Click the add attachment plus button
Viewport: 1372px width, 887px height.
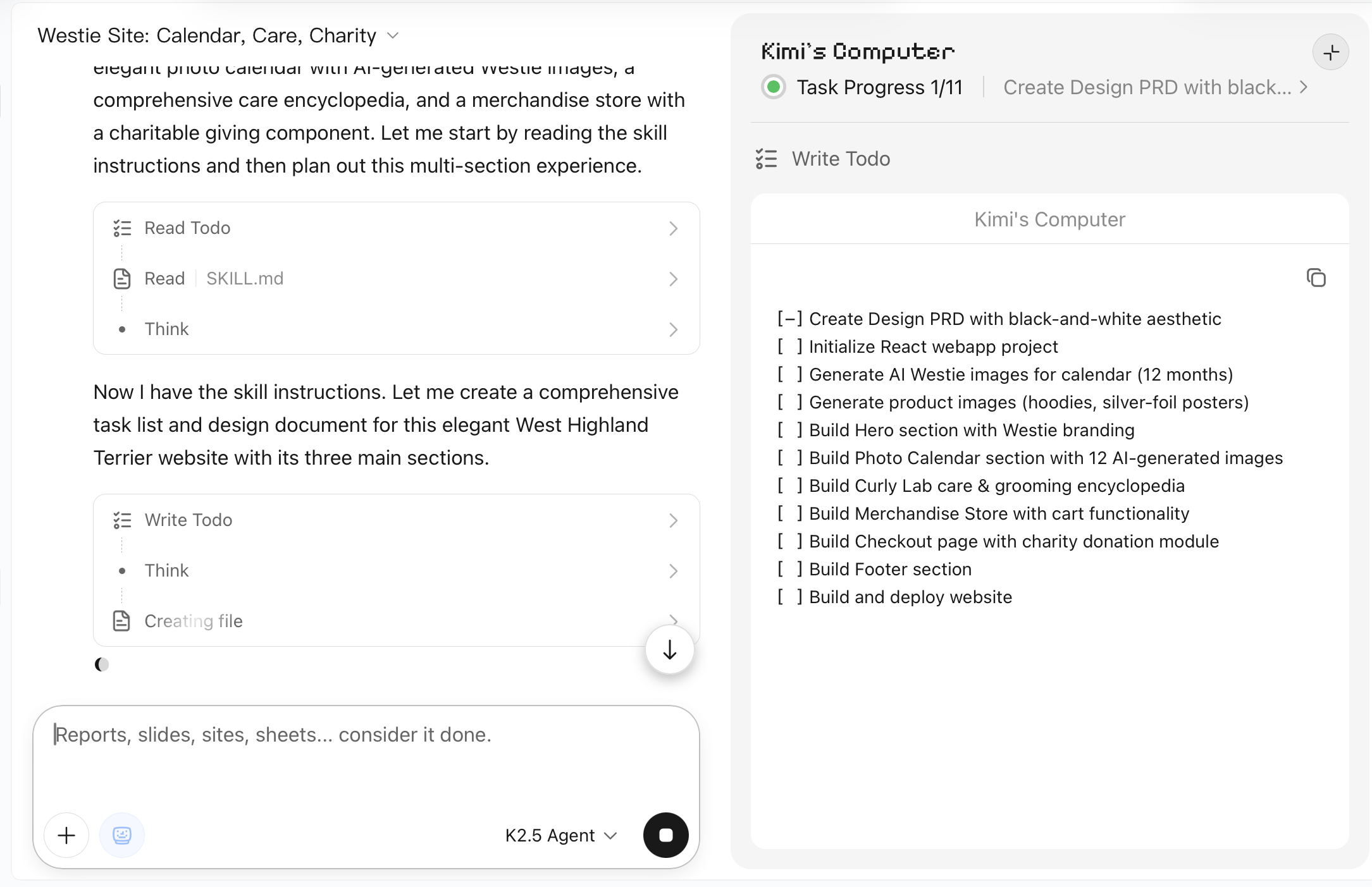point(66,835)
